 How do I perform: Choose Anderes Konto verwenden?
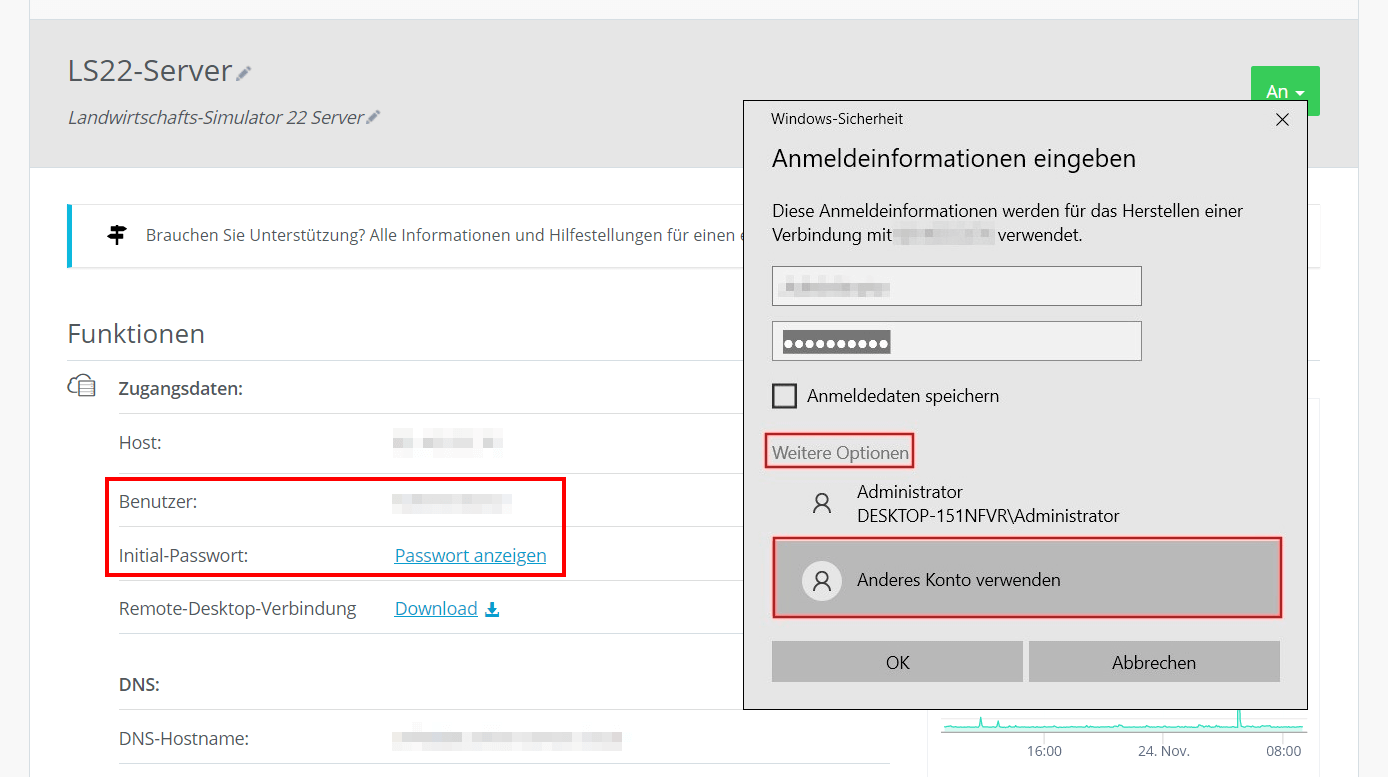1027,580
